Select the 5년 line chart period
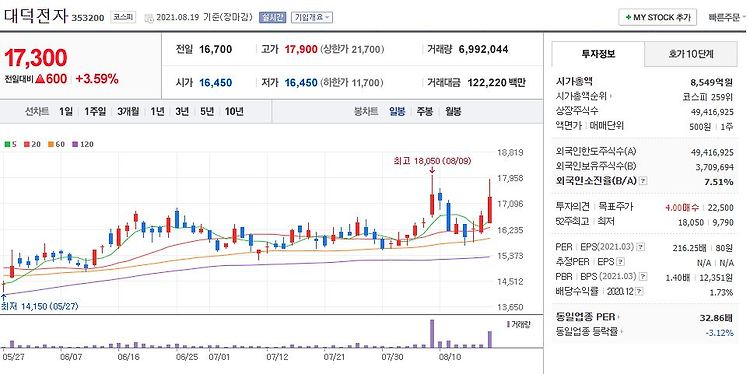This screenshot has height=374, width=750. click(207, 112)
